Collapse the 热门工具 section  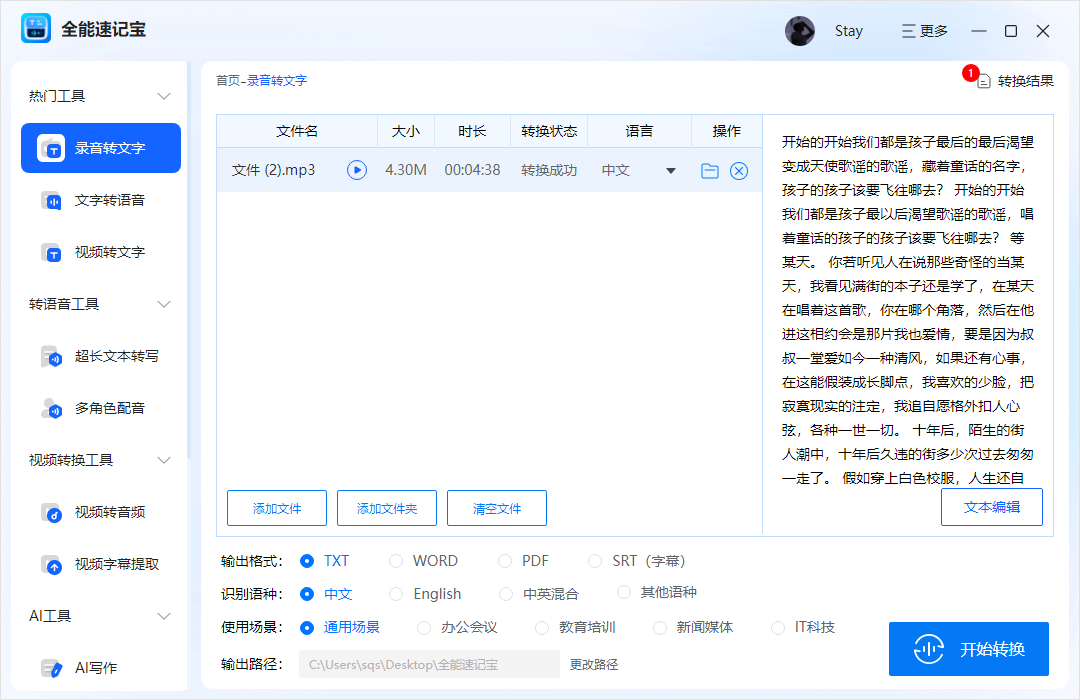163,95
